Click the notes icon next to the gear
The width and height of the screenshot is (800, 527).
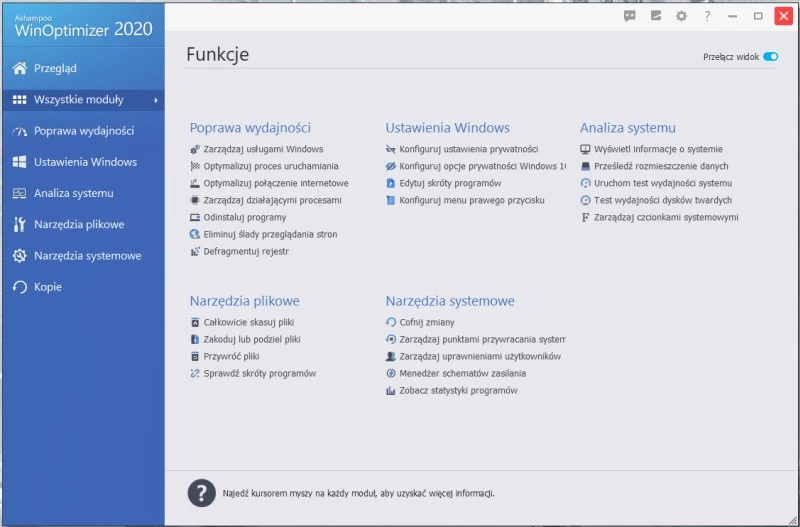pos(656,16)
